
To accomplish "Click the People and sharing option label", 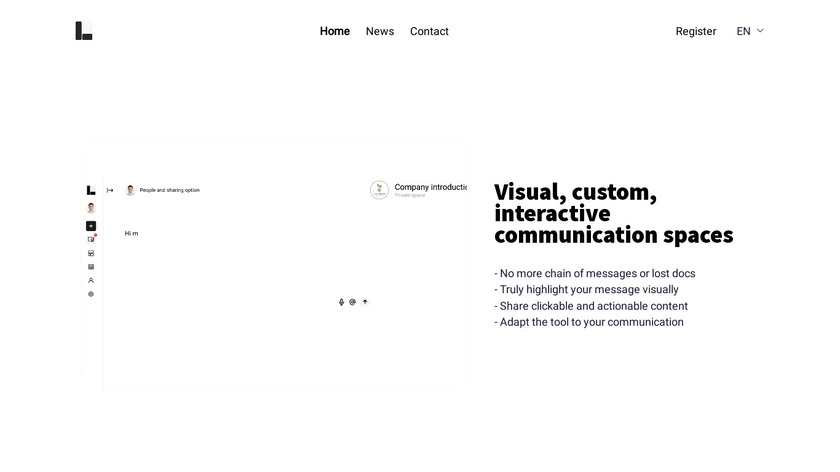I will pyautogui.click(x=169, y=190).
